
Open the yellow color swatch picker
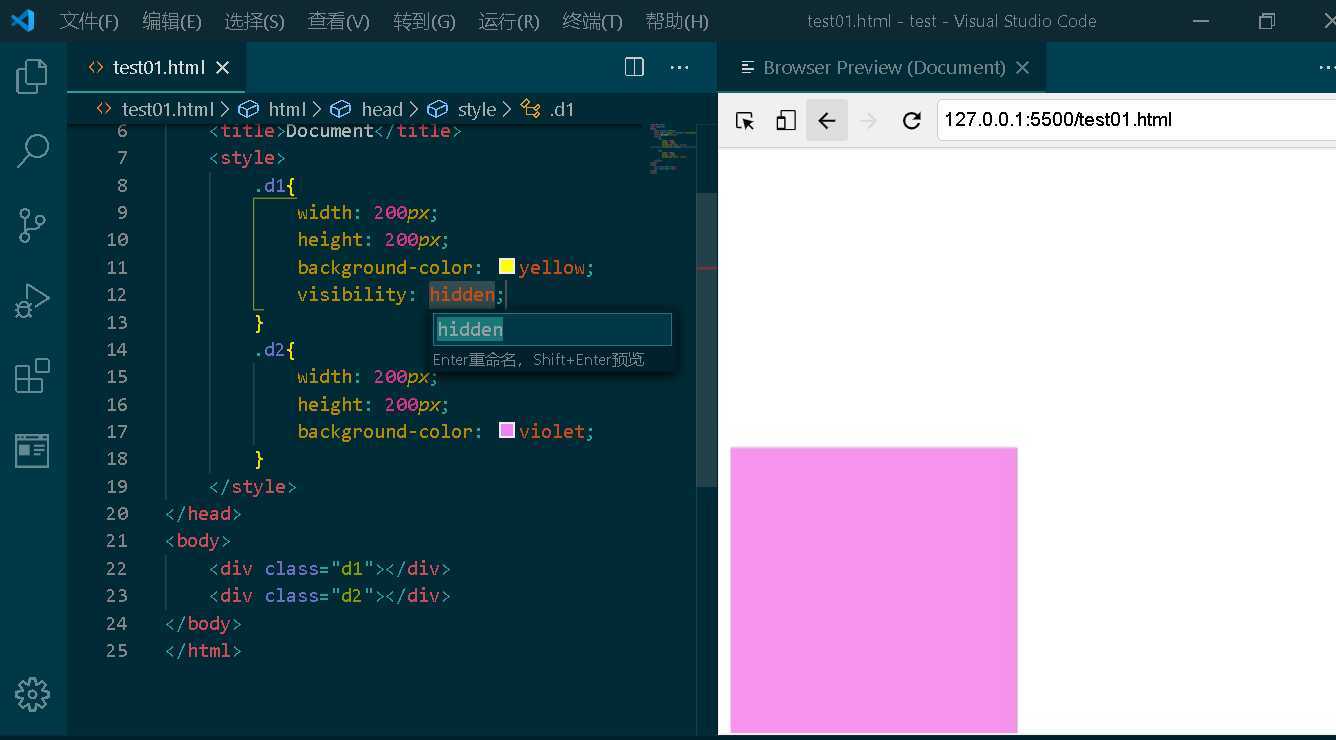[x=507, y=266]
